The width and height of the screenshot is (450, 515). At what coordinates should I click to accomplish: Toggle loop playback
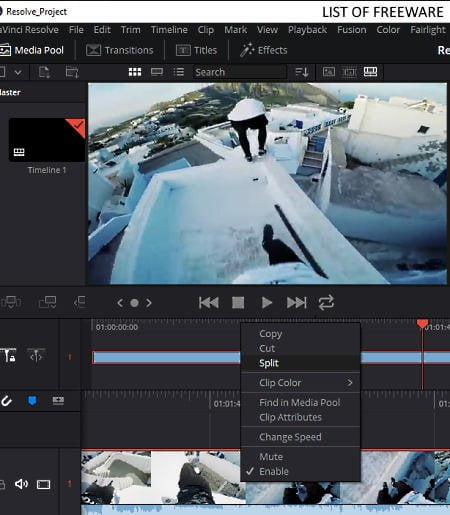(326, 303)
